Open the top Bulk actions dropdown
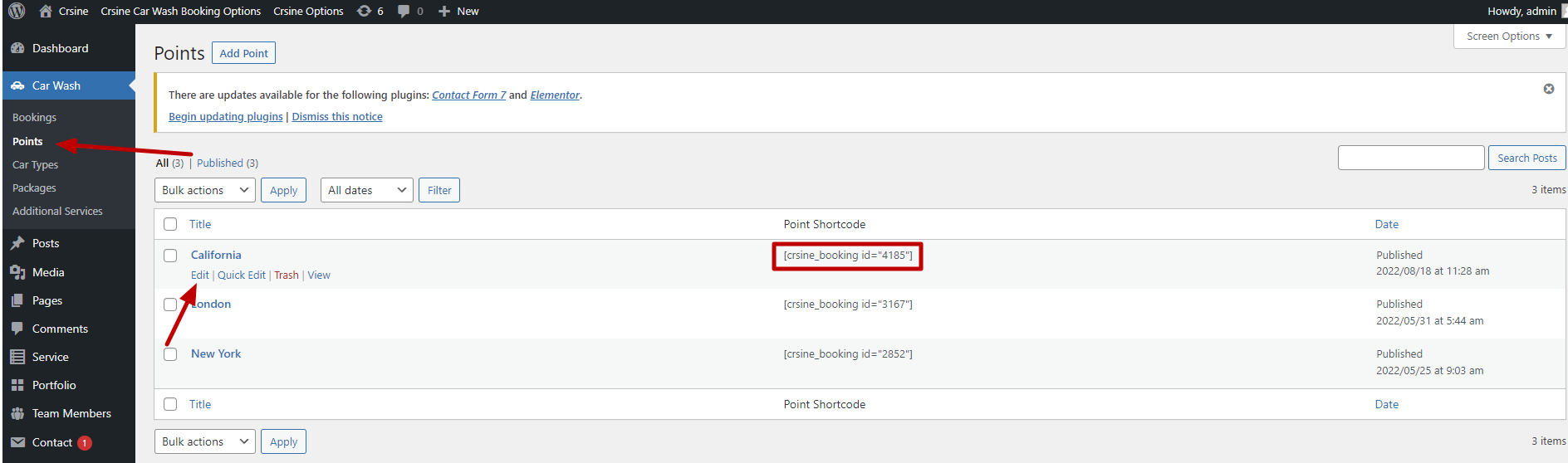Screen dimensions: 1568x463 click(205, 190)
